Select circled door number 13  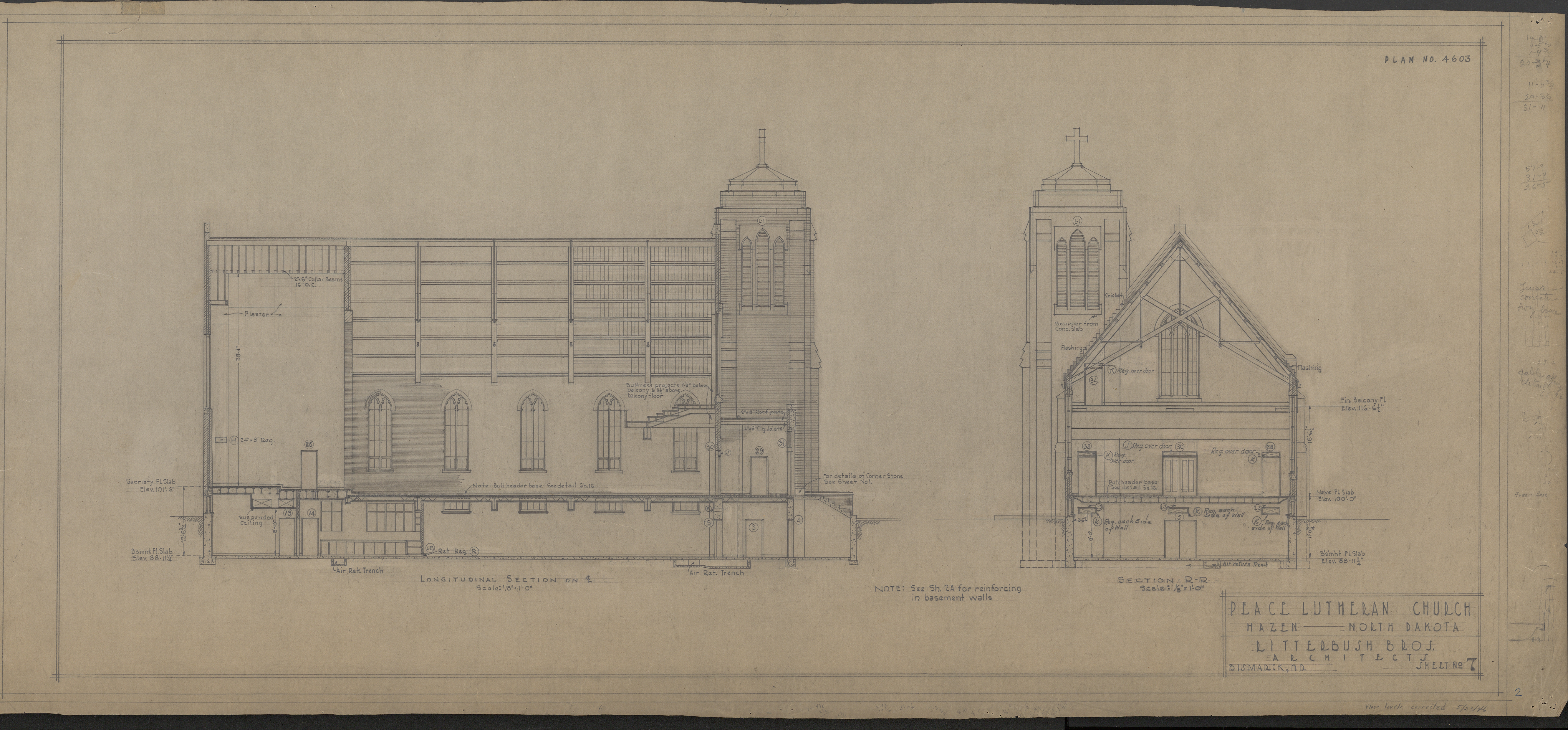[289, 514]
